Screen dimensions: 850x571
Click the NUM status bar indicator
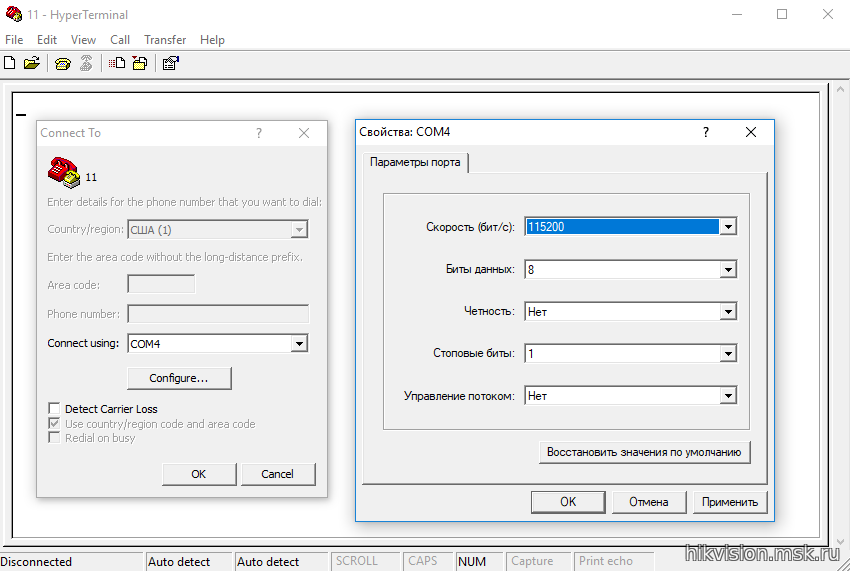coord(472,561)
